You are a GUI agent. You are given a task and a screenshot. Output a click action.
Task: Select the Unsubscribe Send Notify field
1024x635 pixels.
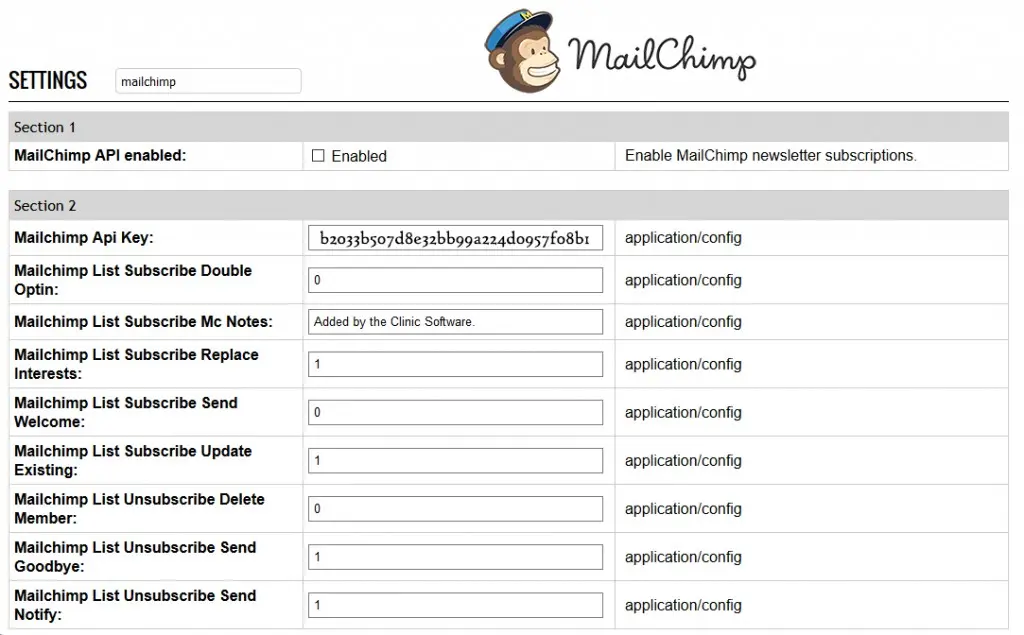point(455,605)
